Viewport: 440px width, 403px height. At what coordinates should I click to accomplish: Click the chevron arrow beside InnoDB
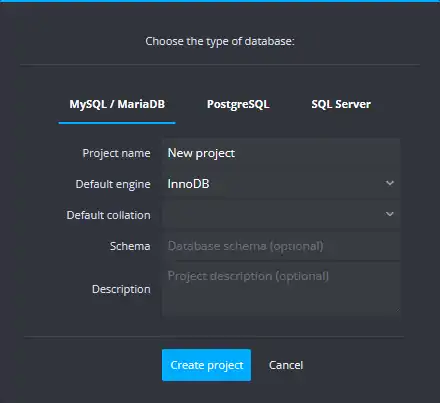(390, 183)
